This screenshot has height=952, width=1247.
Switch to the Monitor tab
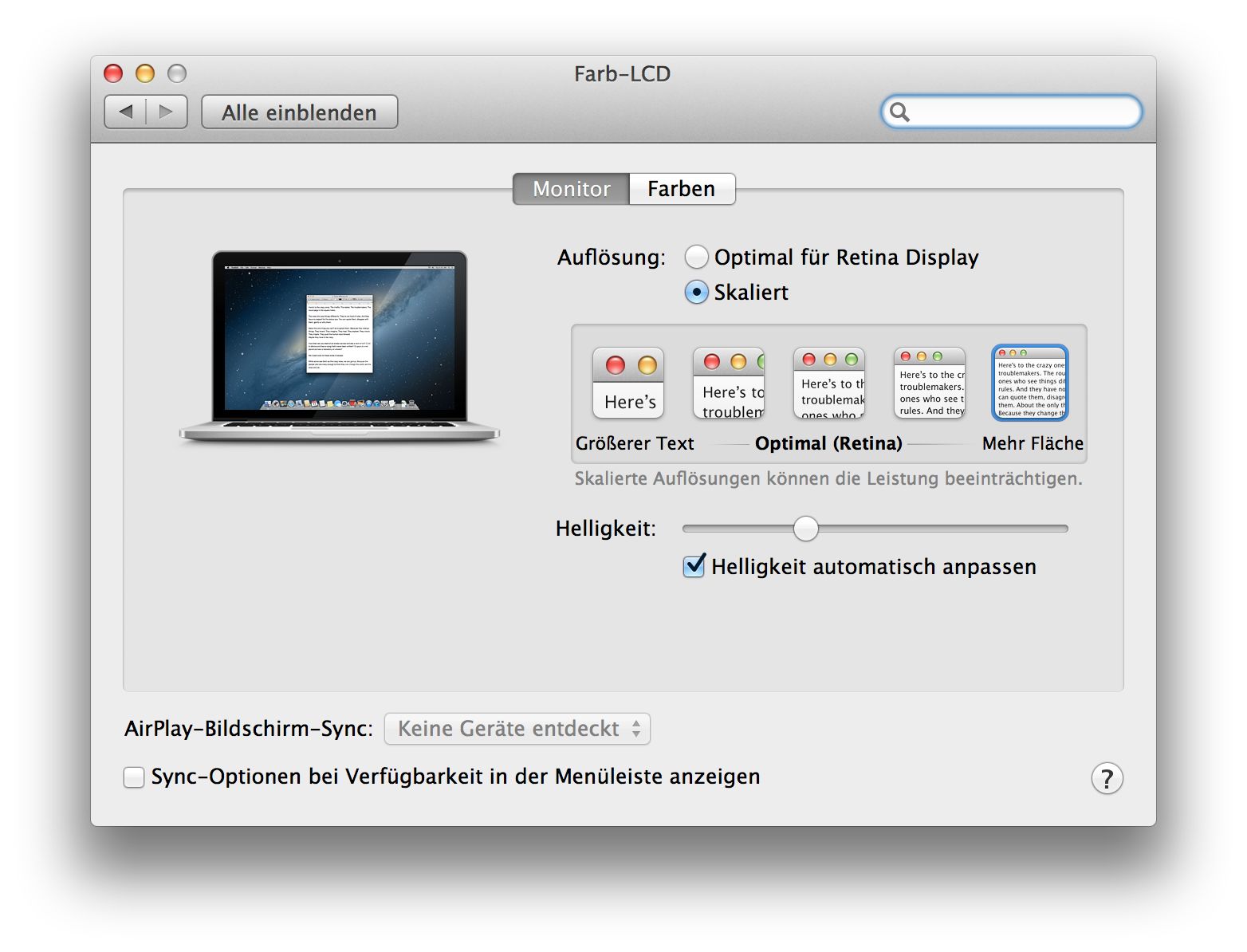571,189
